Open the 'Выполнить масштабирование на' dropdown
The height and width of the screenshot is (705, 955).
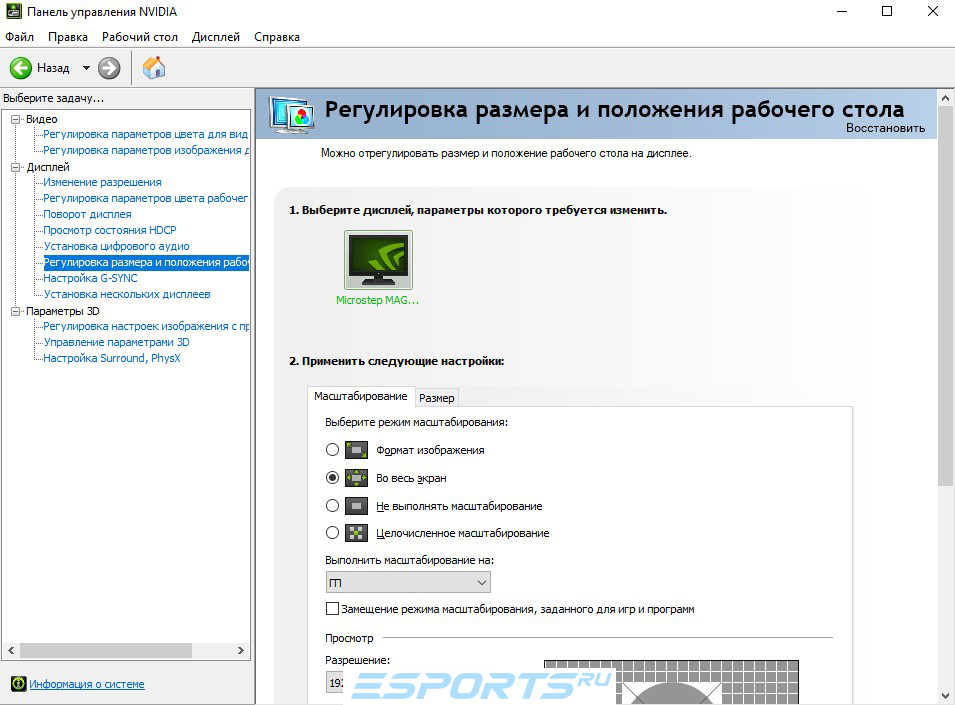coord(408,583)
